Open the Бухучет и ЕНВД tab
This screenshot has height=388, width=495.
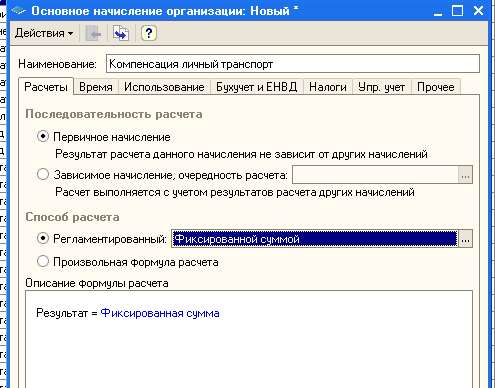tap(257, 87)
